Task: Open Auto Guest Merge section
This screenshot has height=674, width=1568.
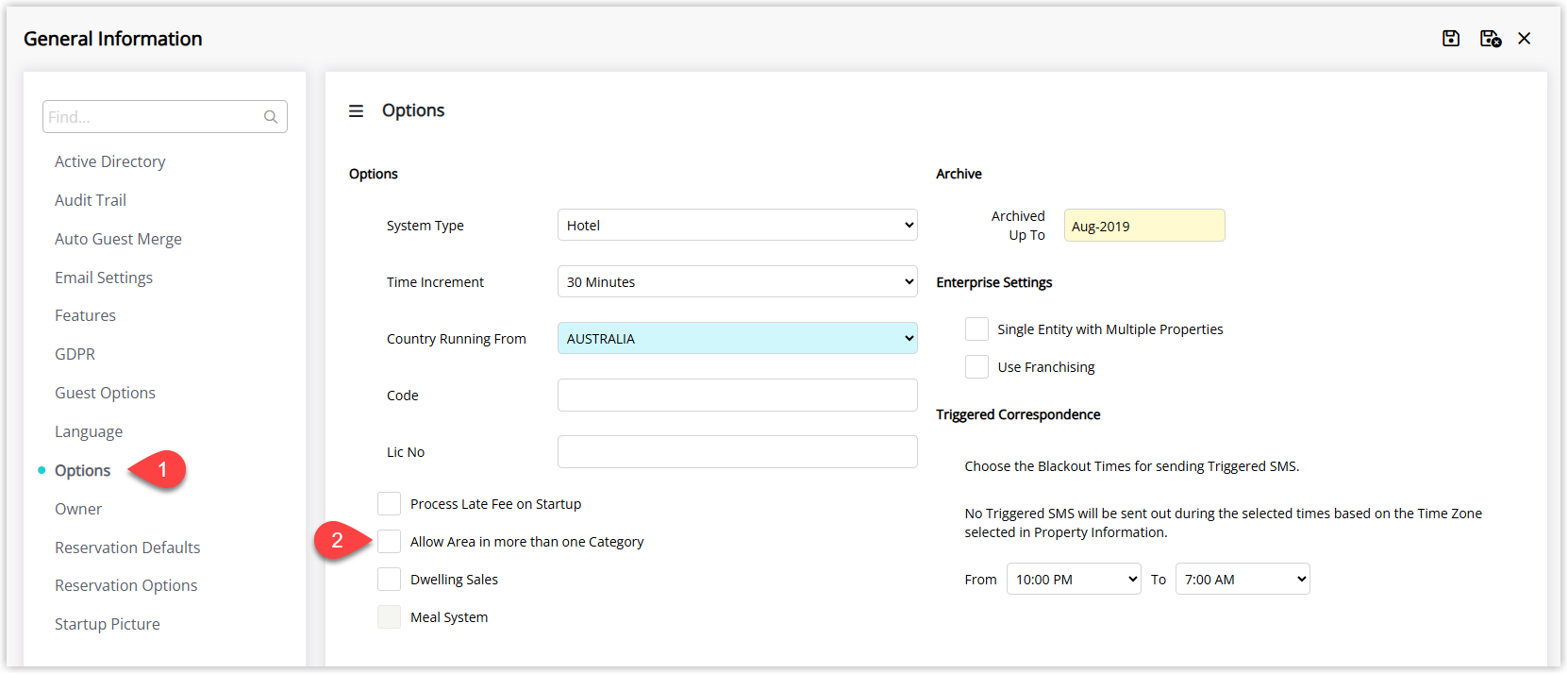Action: (118, 239)
